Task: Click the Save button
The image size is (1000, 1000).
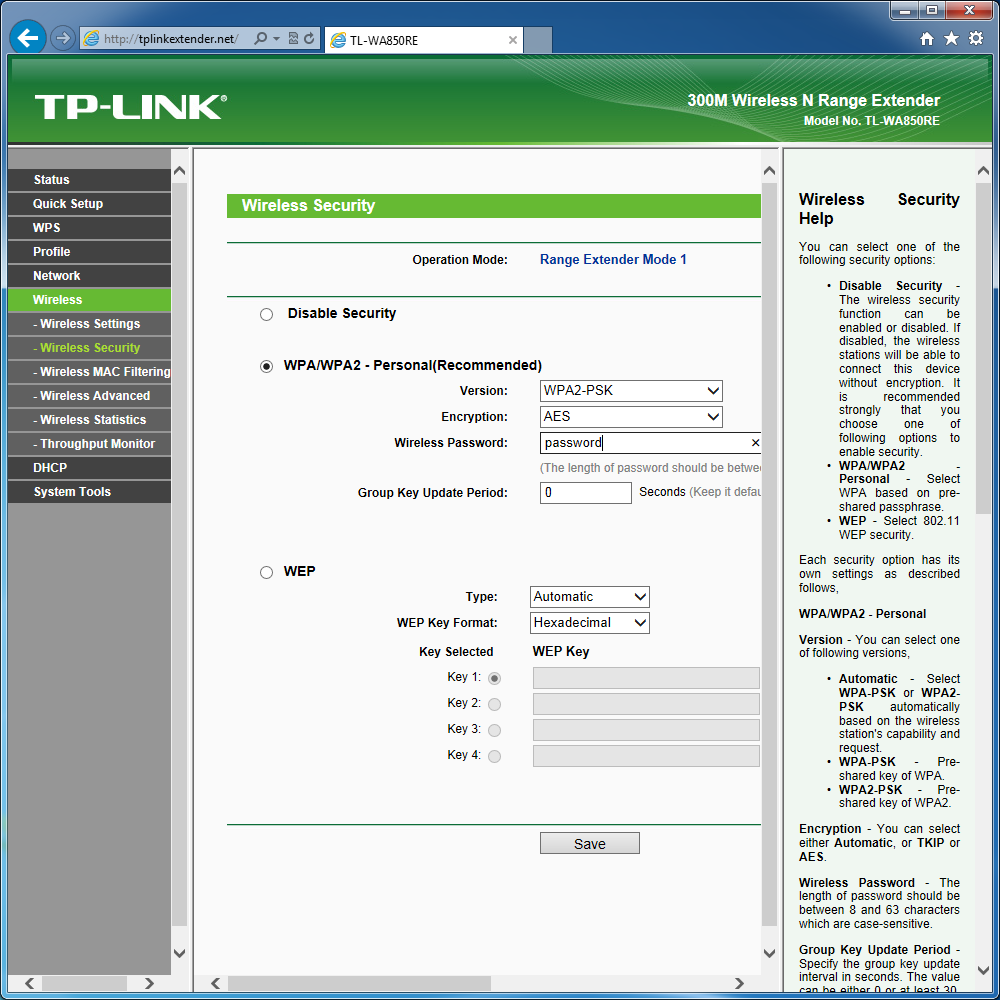Action: click(x=589, y=843)
